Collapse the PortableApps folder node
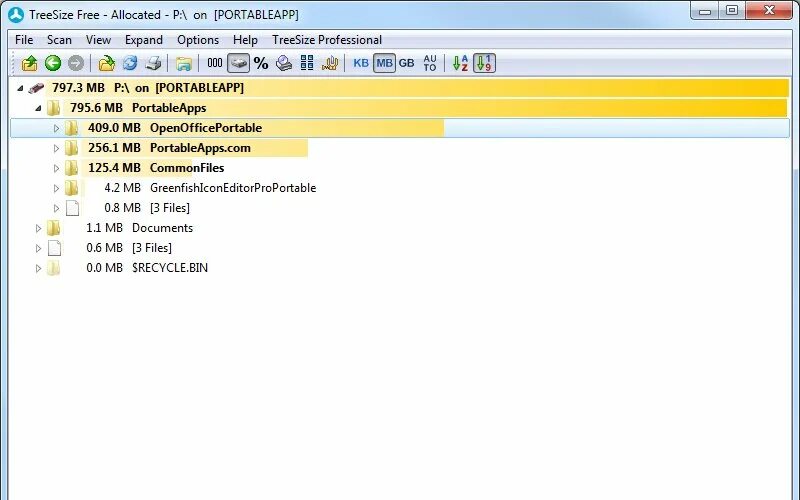Viewport: 800px width, 500px height. (x=38, y=108)
